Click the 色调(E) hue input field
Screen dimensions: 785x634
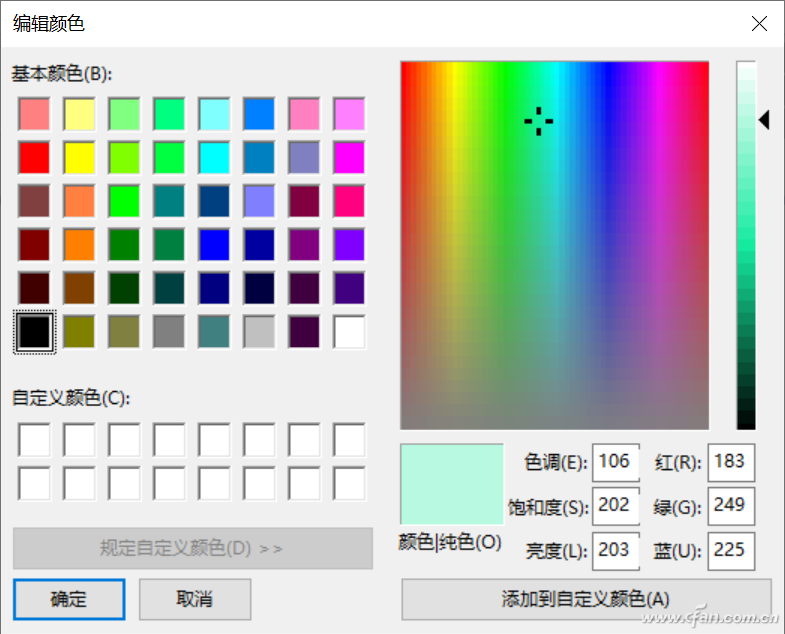(616, 462)
